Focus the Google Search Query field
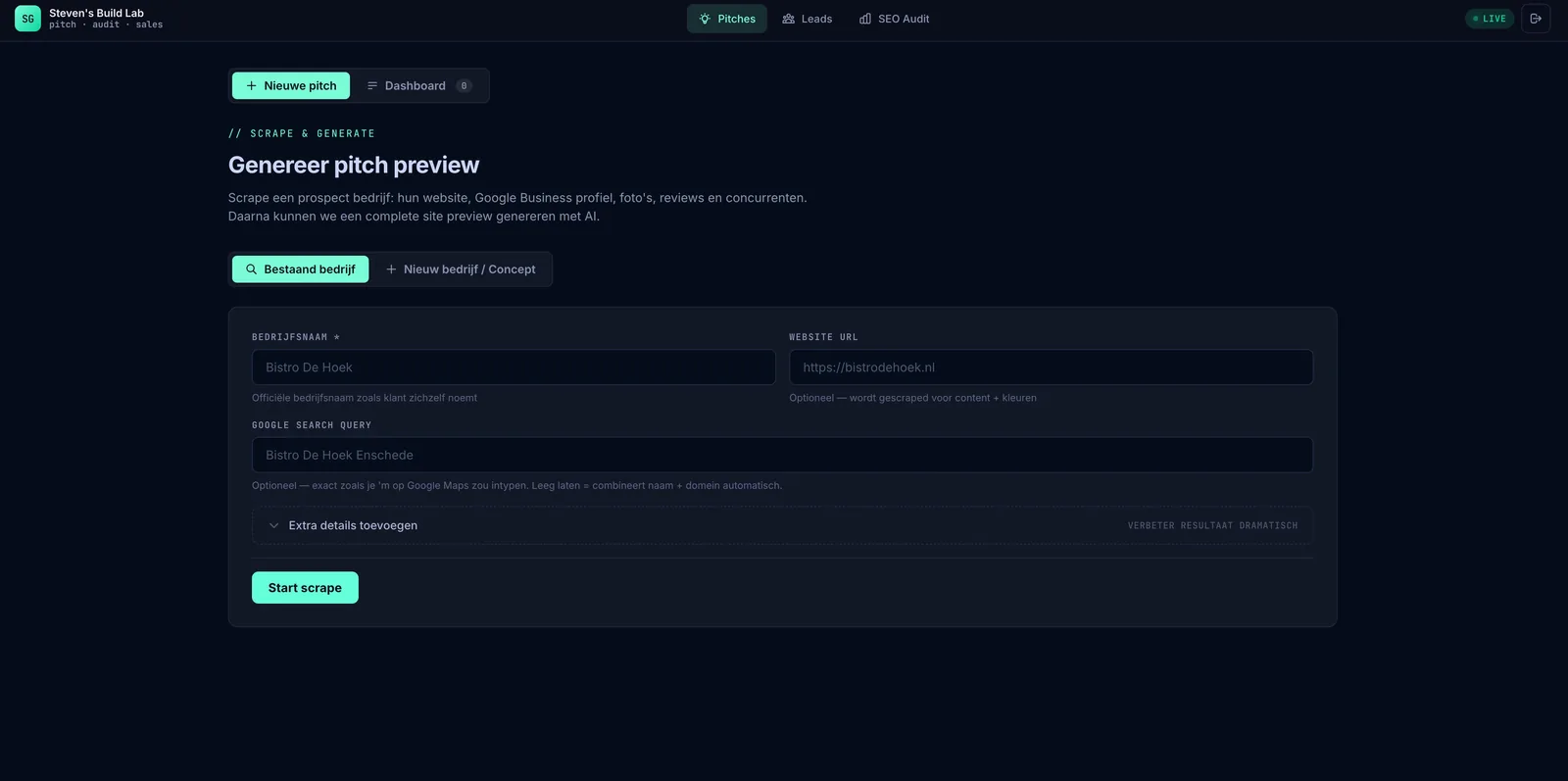This screenshot has width=1568, height=781. 782,455
